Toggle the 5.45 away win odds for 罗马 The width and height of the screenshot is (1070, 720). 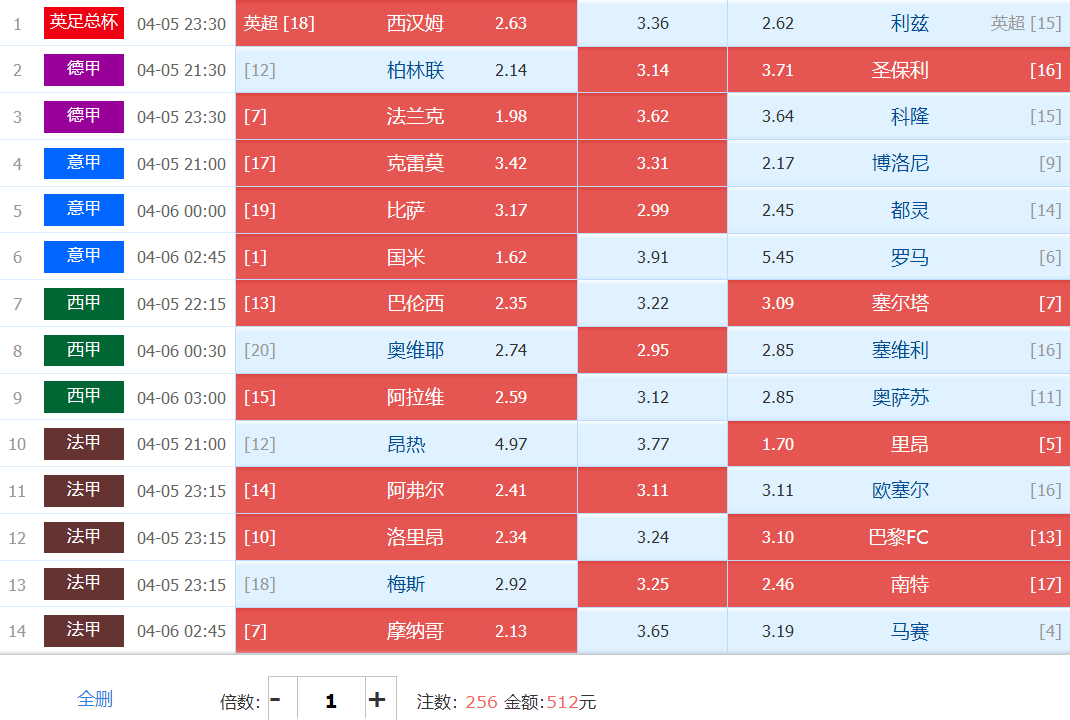[777, 257]
